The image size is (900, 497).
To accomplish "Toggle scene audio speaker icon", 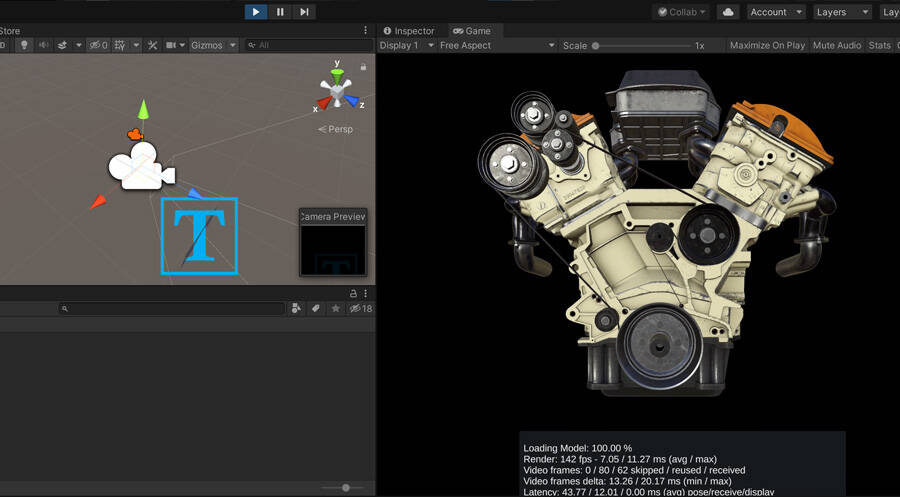I will coord(43,45).
